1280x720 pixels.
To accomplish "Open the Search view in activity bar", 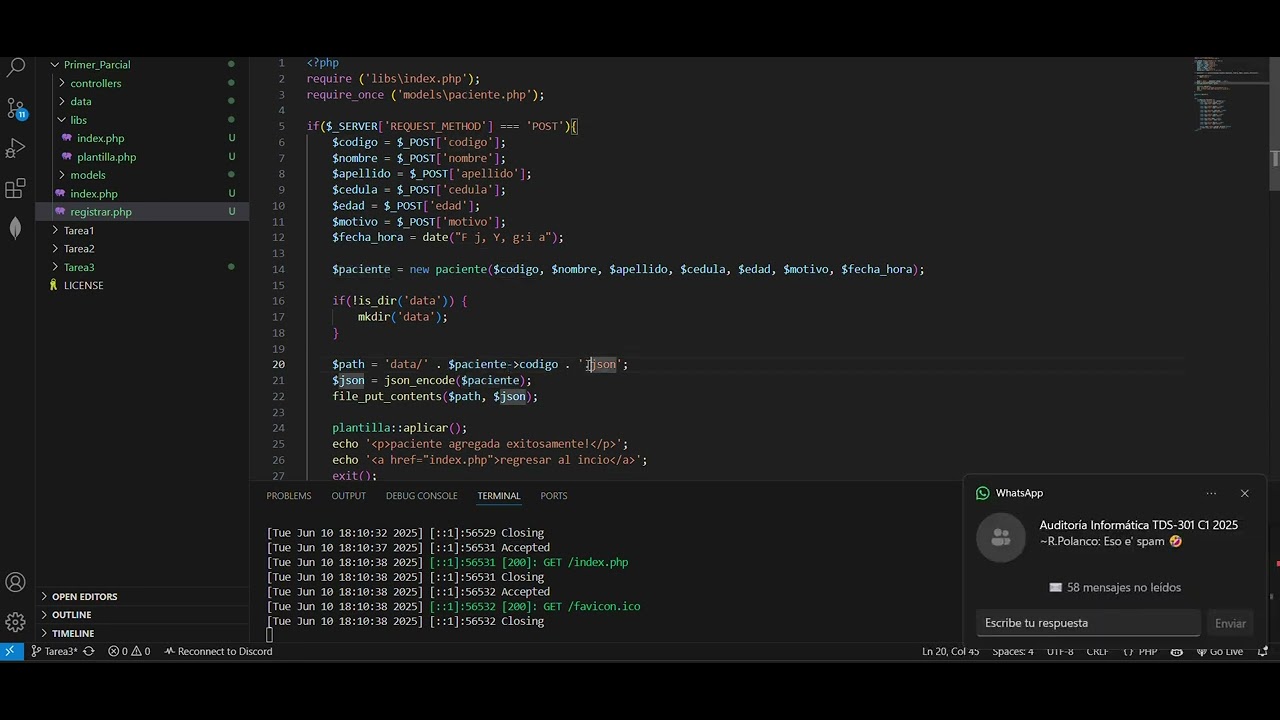I will [x=16, y=68].
